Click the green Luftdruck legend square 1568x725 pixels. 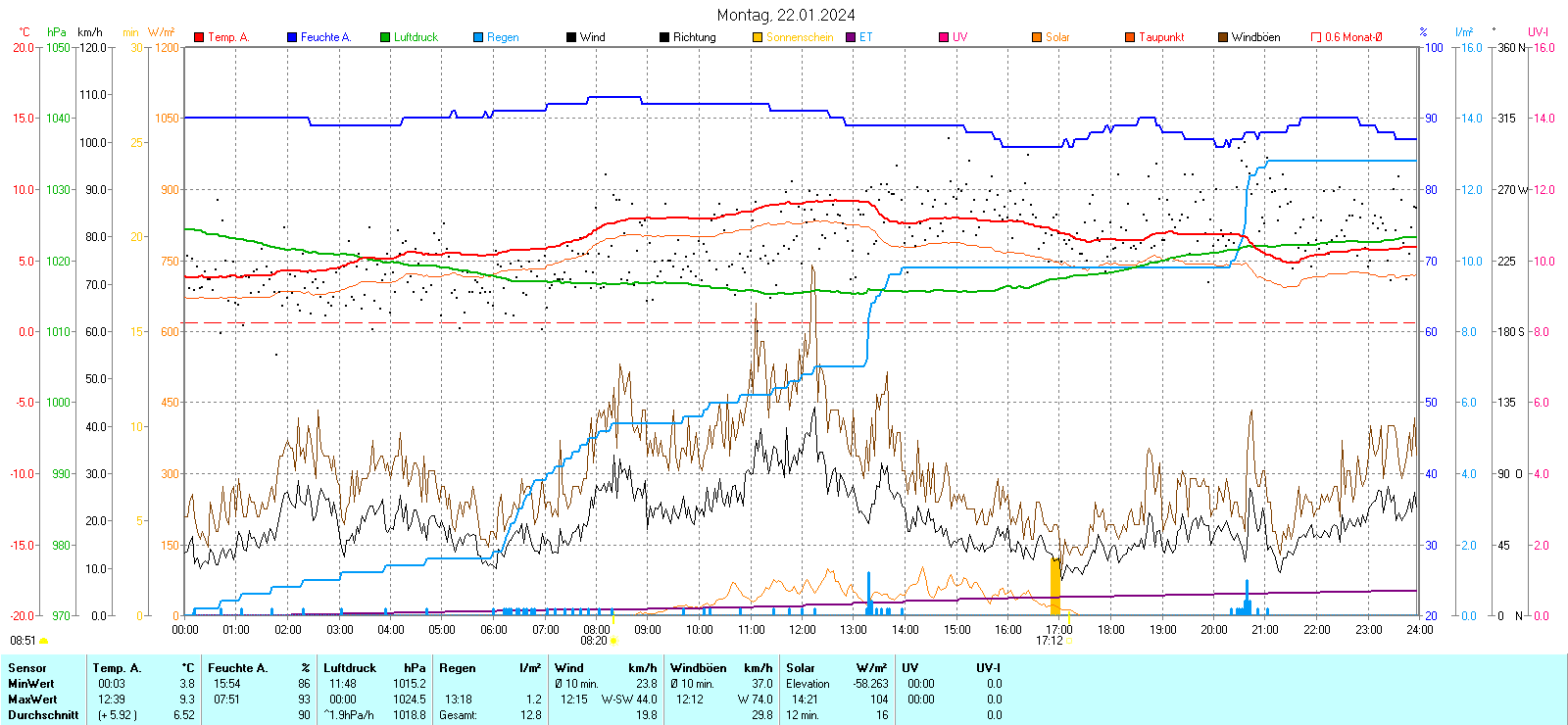coord(385,37)
